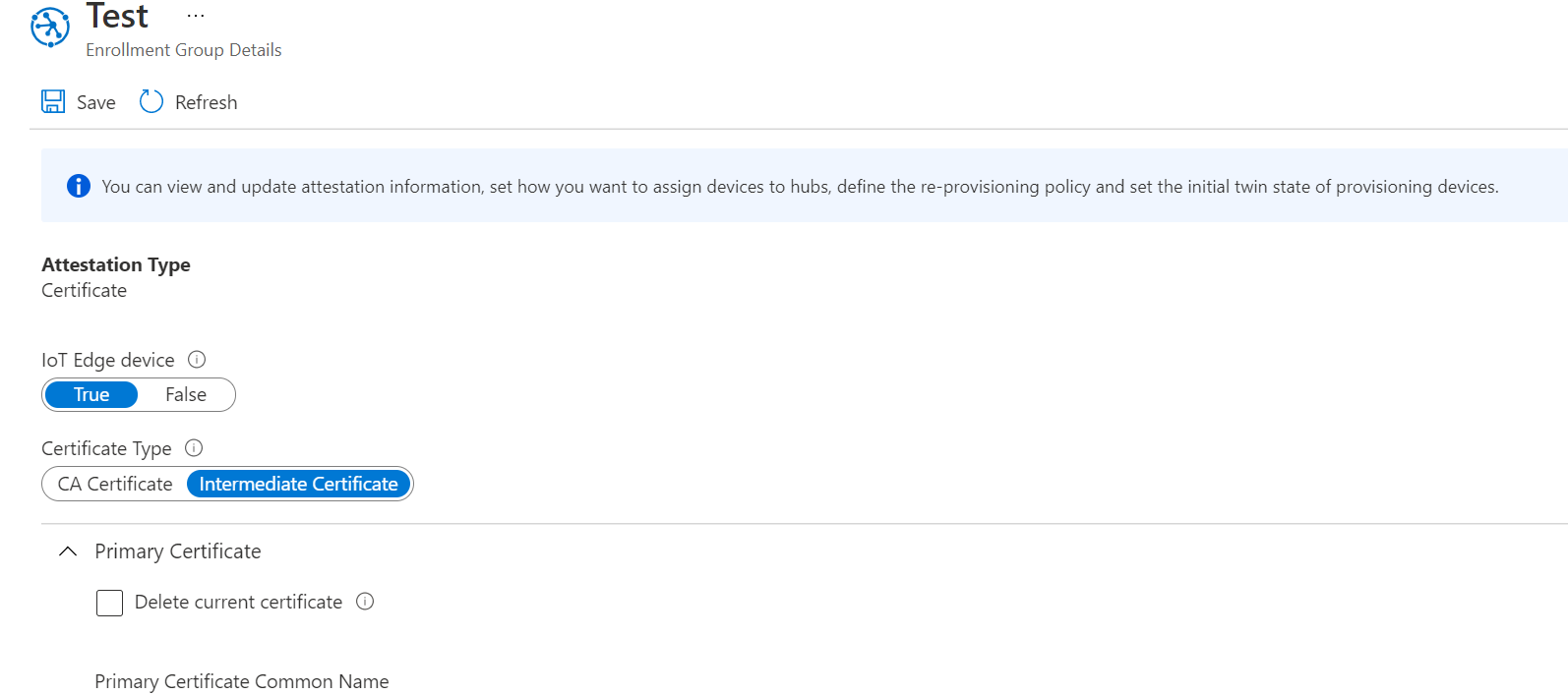Set IoT Edge device to False
Screen dimensions: 1568x695
tap(186, 394)
